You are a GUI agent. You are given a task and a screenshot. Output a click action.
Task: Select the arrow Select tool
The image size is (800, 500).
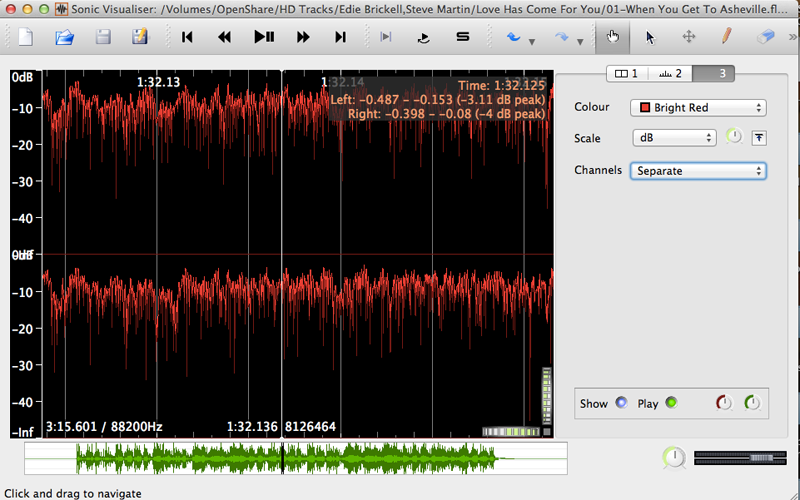(650, 37)
